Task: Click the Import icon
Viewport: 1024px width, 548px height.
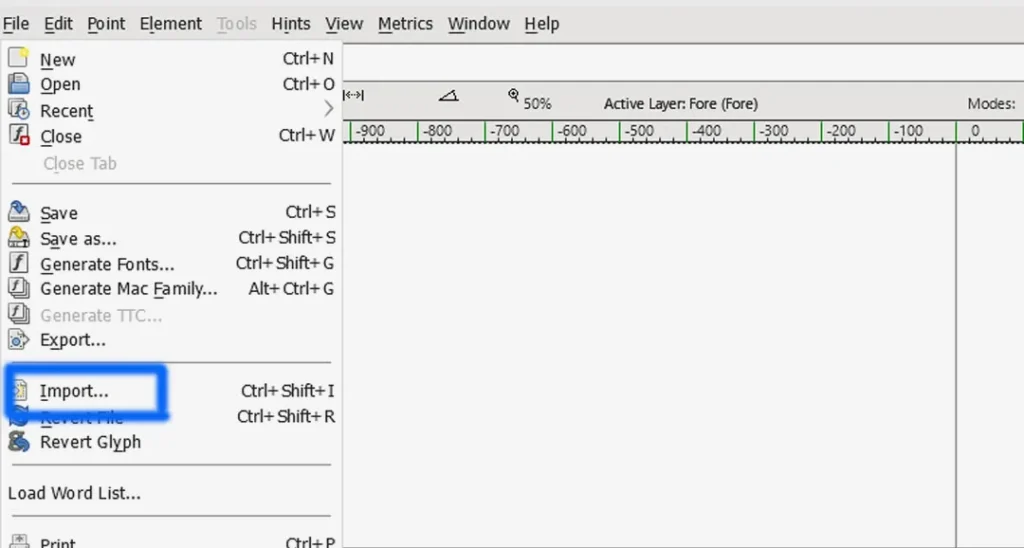Action: click(x=21, y=391)
